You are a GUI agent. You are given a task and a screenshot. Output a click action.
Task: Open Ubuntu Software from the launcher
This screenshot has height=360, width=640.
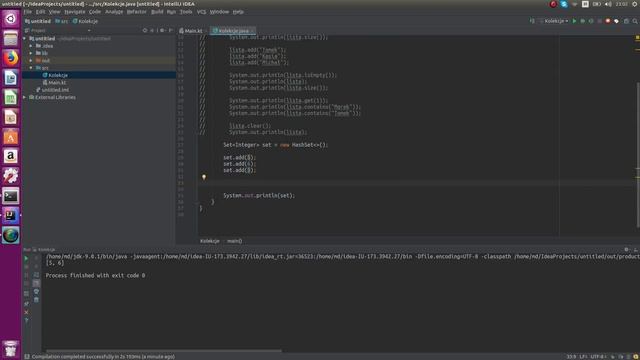11,137
